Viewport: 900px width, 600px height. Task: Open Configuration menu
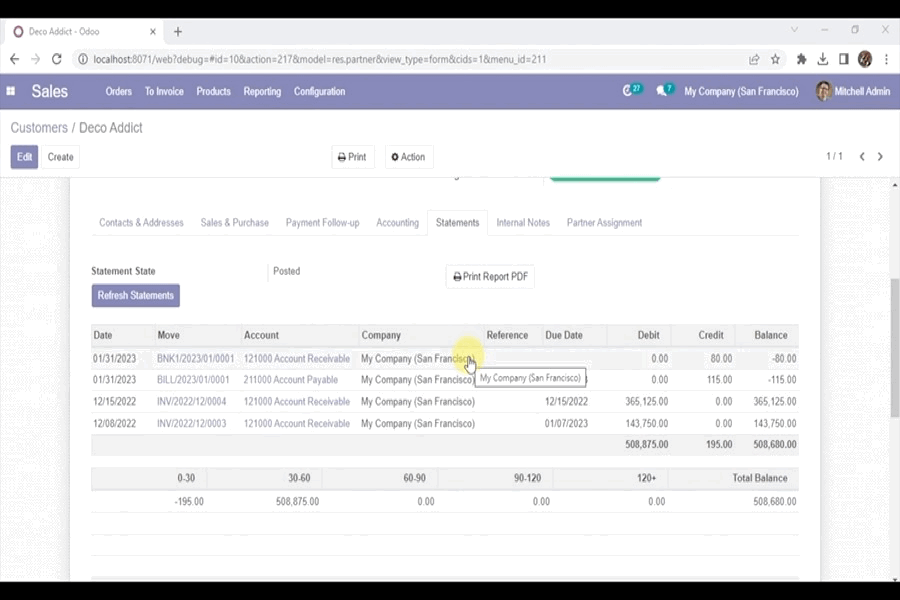point(320,91)
